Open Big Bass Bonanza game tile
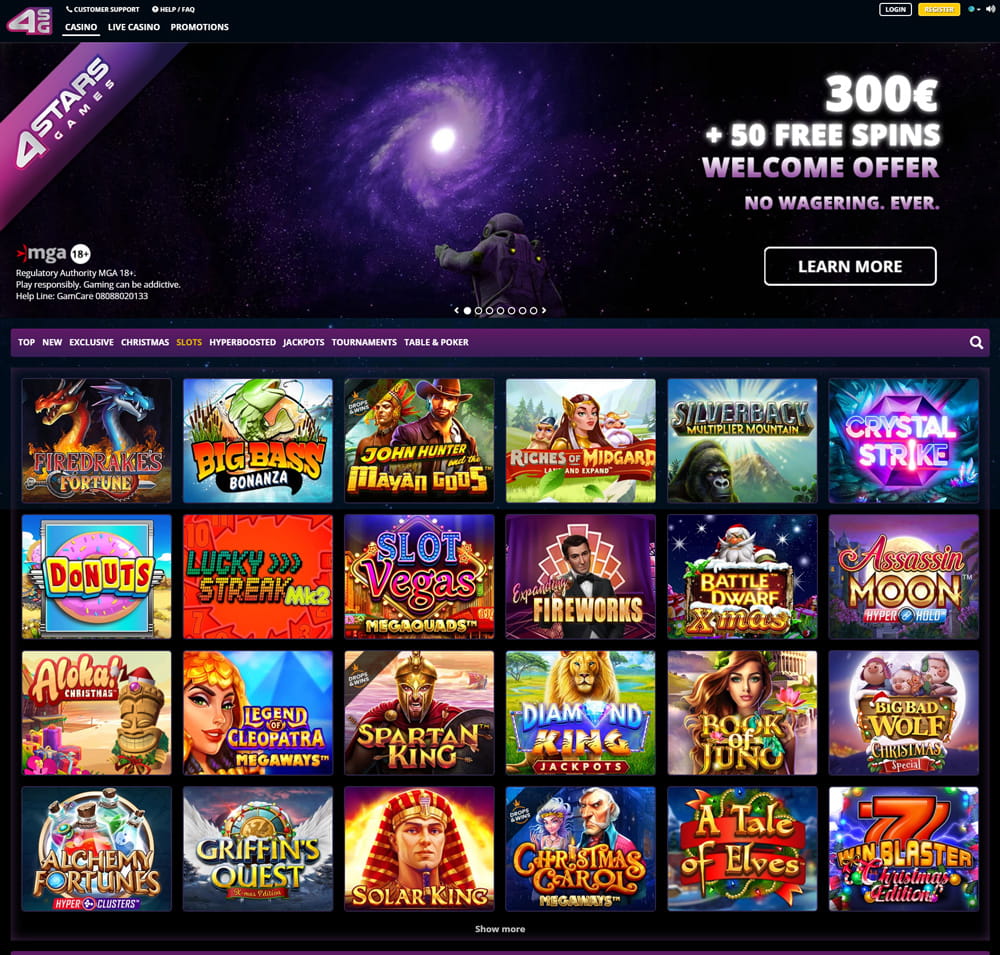This screenshot has height=955, width=1000. 258,440
